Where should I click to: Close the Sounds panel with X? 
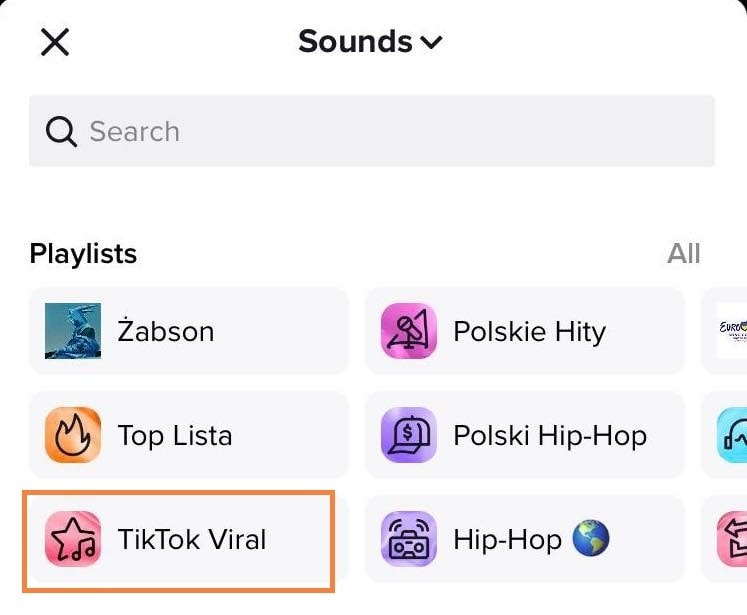click(54, 42)
